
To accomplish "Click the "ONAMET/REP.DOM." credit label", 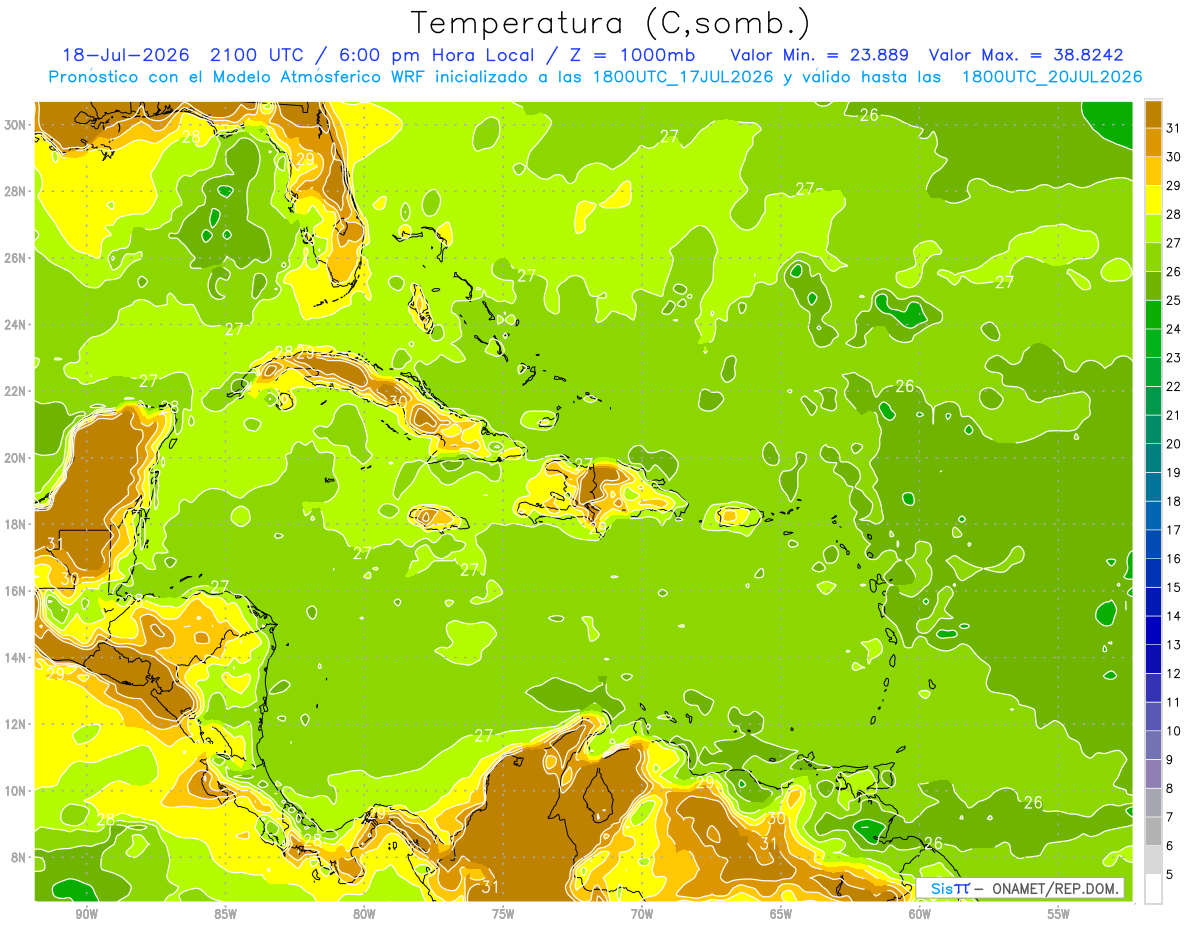I will coord(1055,888).
